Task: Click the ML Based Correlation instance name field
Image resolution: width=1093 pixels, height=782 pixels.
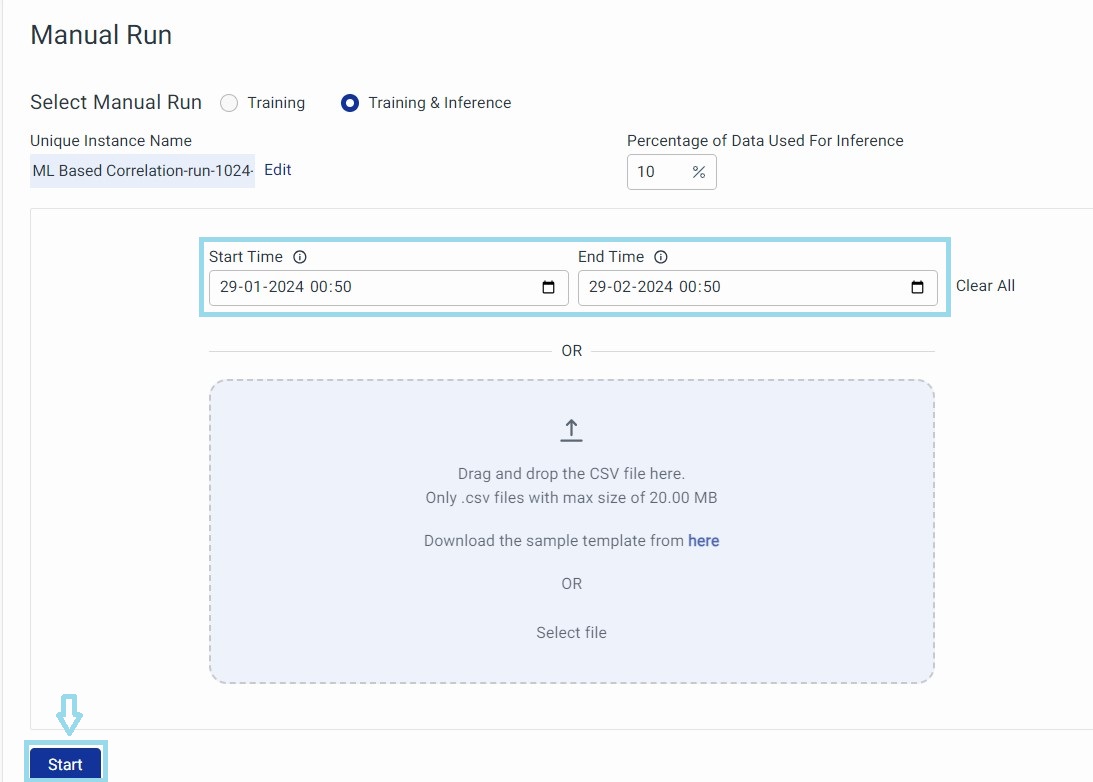Action: point(142,171)
